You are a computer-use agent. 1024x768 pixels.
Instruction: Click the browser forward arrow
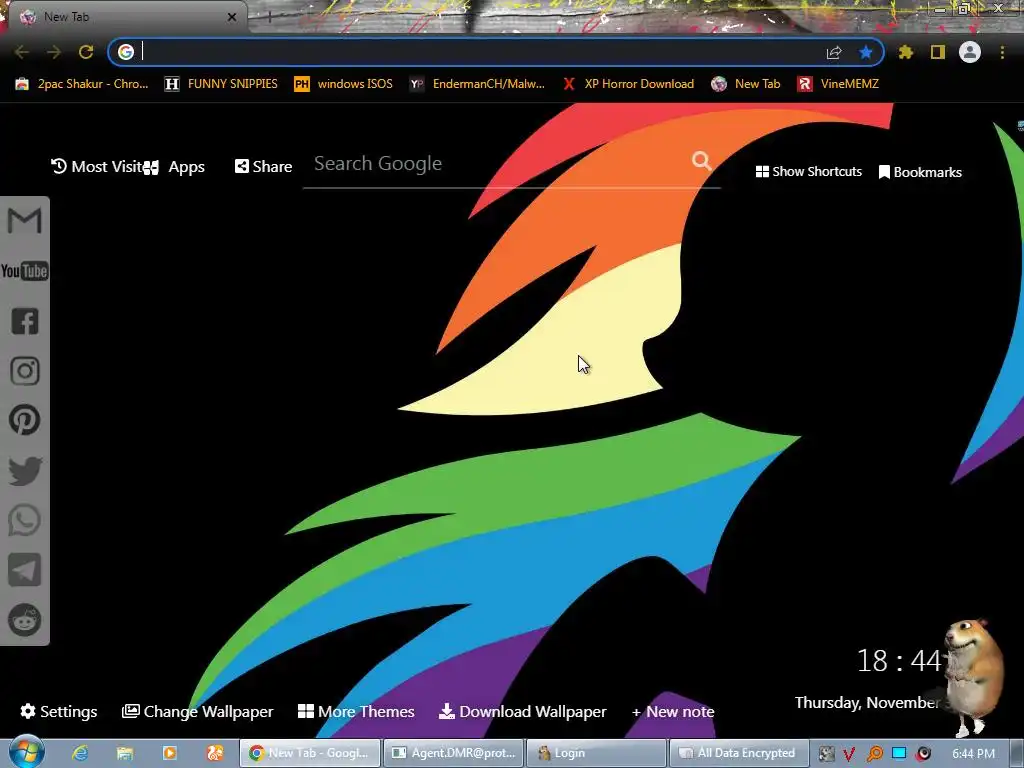(x=54, y=52)
